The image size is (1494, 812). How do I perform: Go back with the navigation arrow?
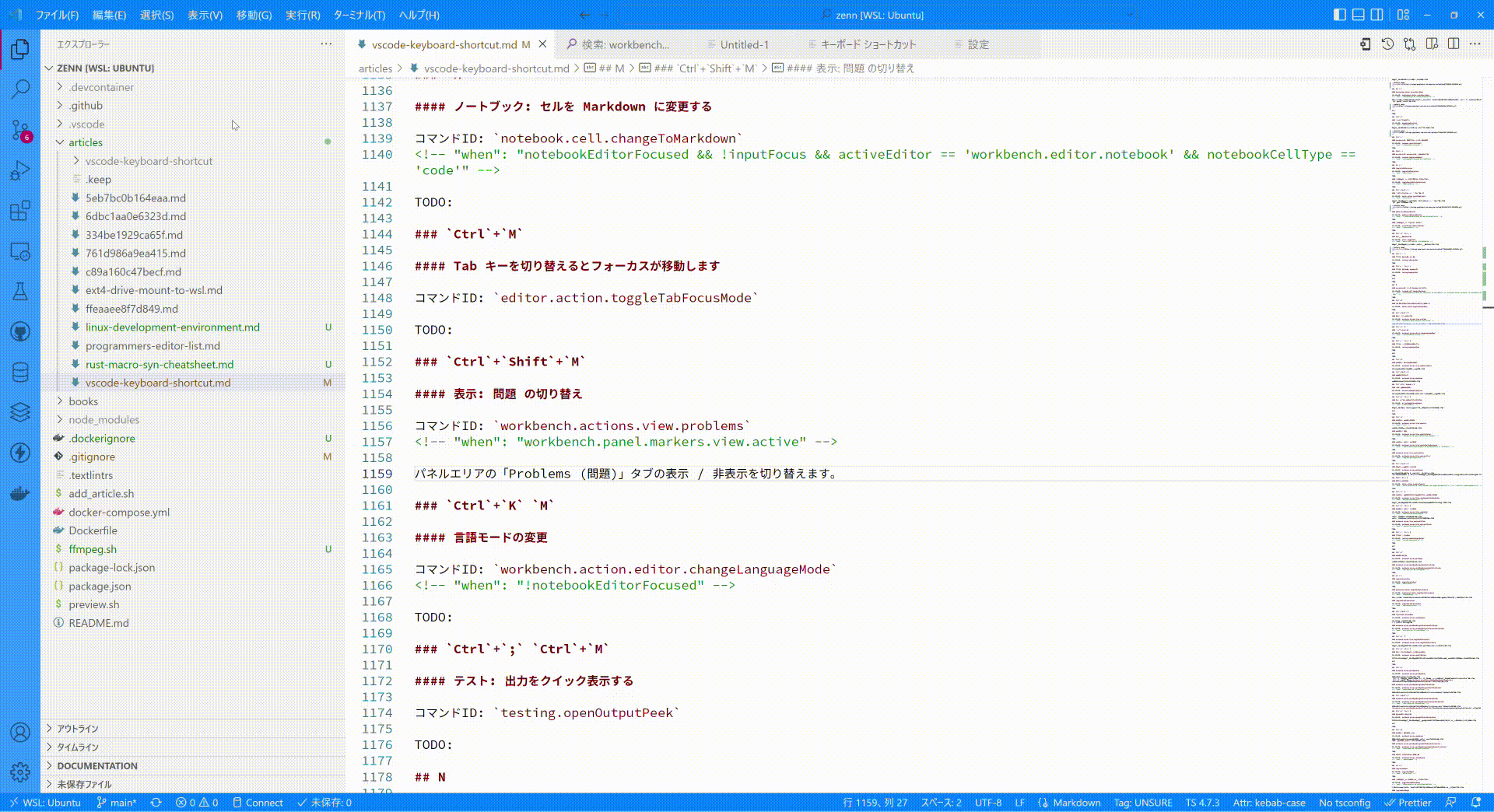(x=584, y=15)
